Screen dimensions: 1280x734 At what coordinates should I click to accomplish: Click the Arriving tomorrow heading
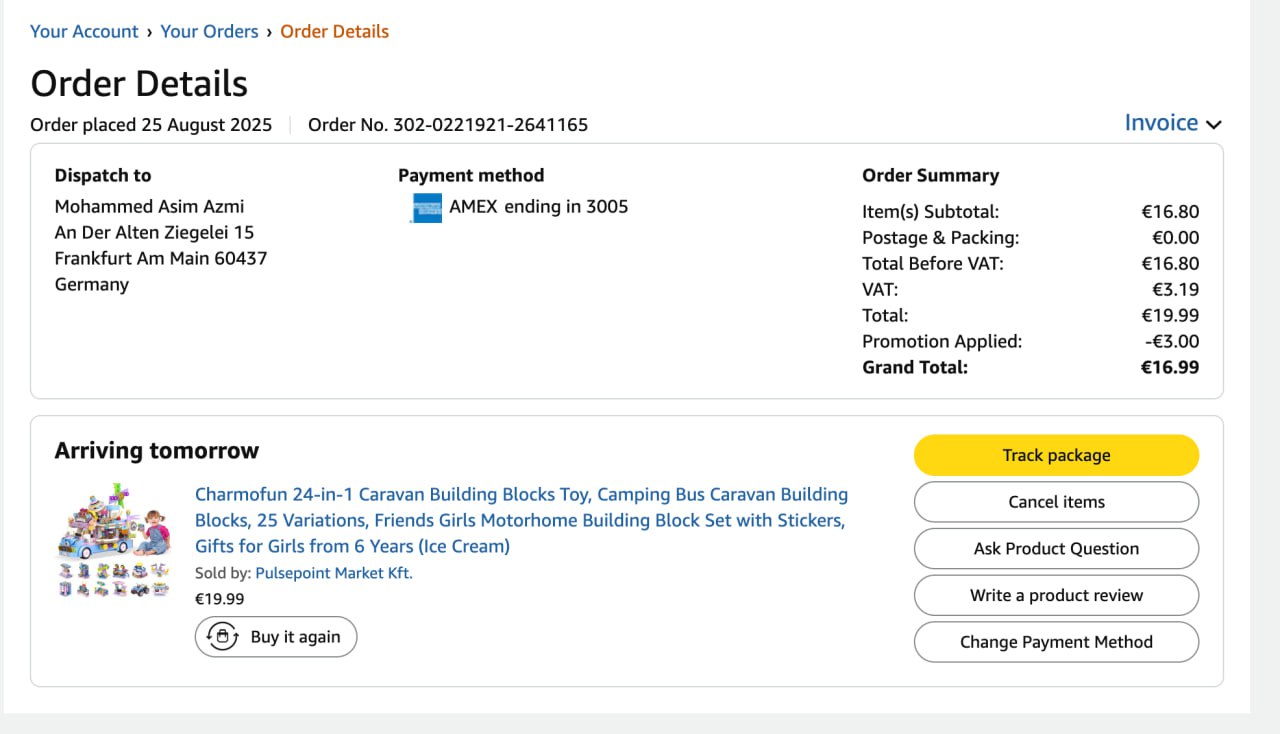(x=157, y=451)
